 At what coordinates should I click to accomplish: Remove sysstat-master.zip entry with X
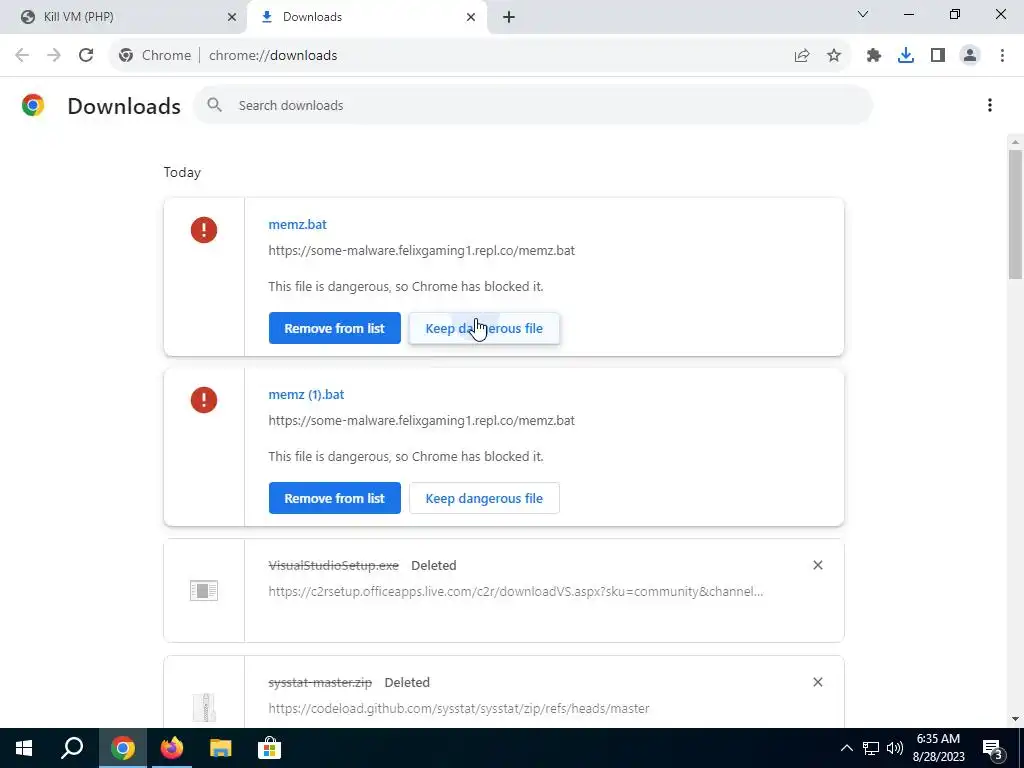[818, 682]
